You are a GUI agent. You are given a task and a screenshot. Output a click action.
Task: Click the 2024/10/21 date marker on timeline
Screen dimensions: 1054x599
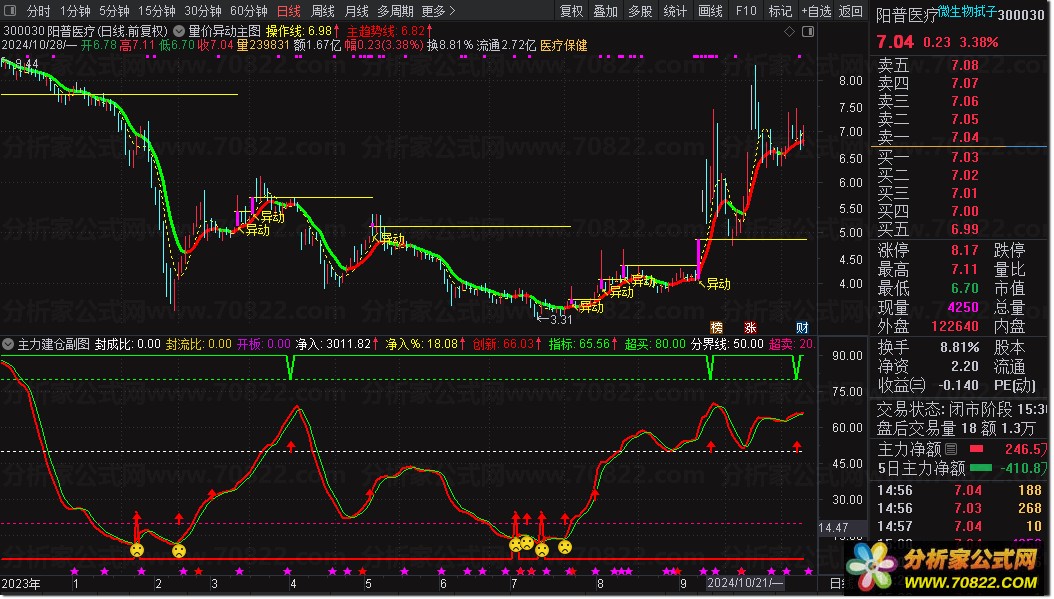(744, 584)
